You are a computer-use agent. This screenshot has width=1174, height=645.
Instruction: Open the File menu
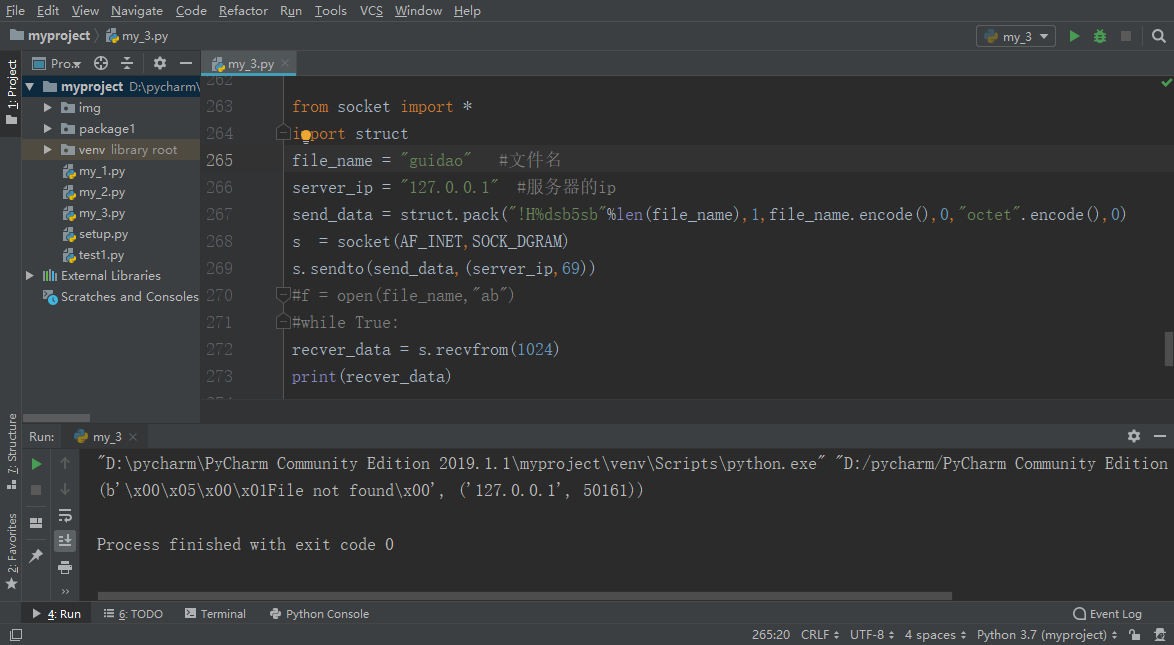[x=15, y=10]
